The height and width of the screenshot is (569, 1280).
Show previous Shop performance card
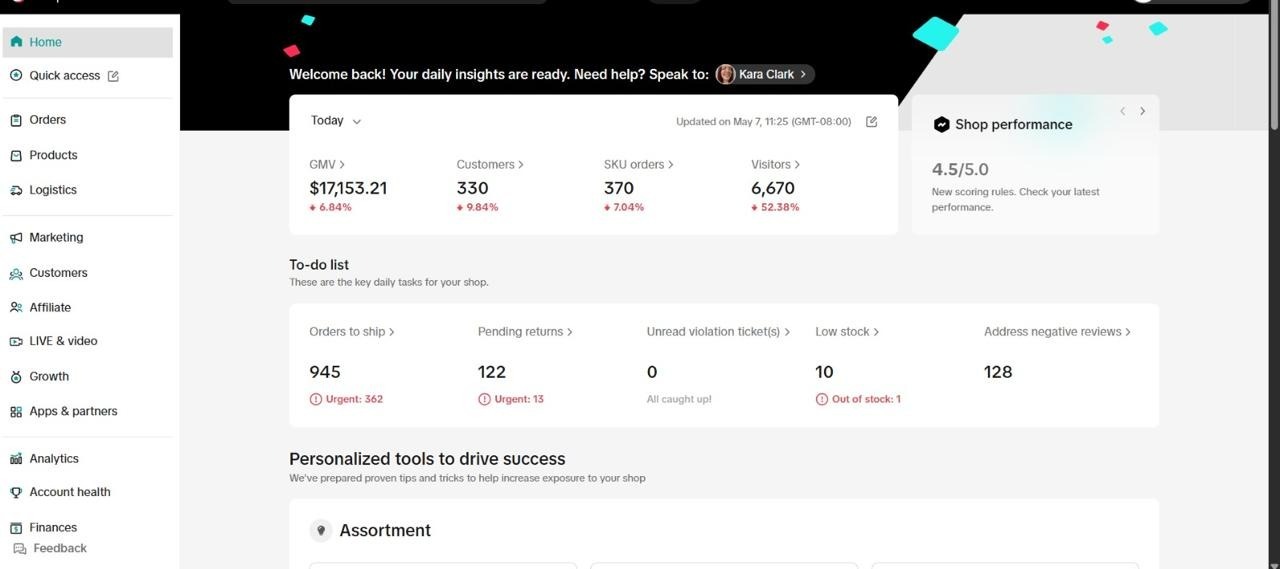[x=1123, y=111]
